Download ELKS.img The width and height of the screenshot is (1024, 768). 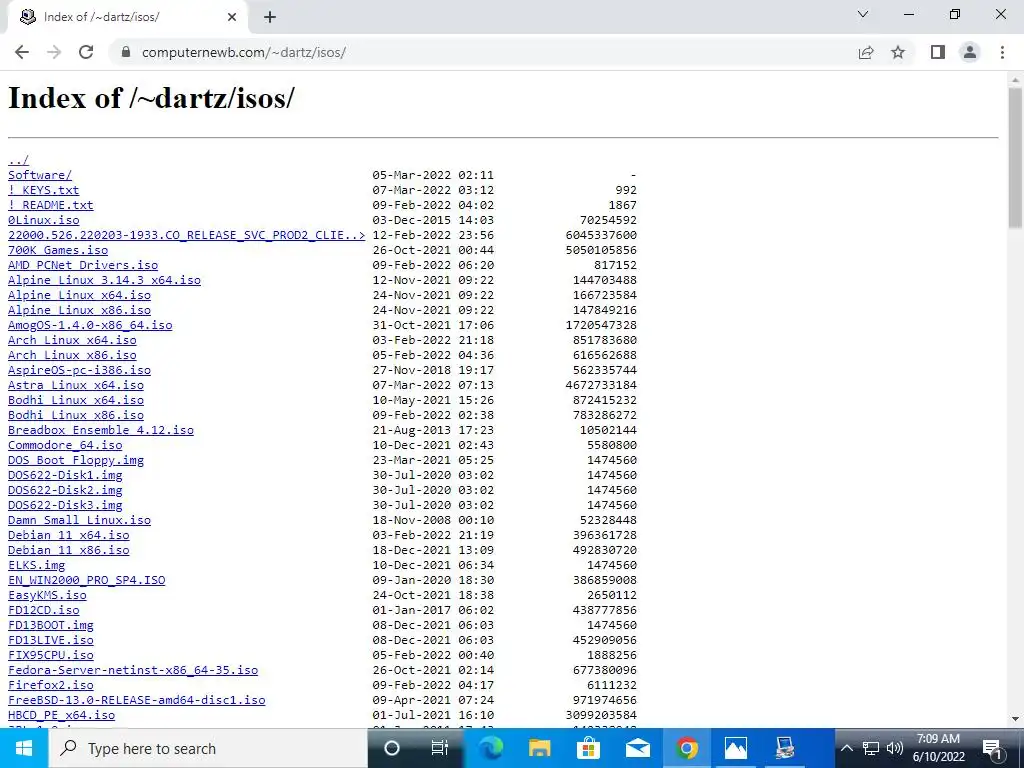pyautogui.click(x=37, y=566)
